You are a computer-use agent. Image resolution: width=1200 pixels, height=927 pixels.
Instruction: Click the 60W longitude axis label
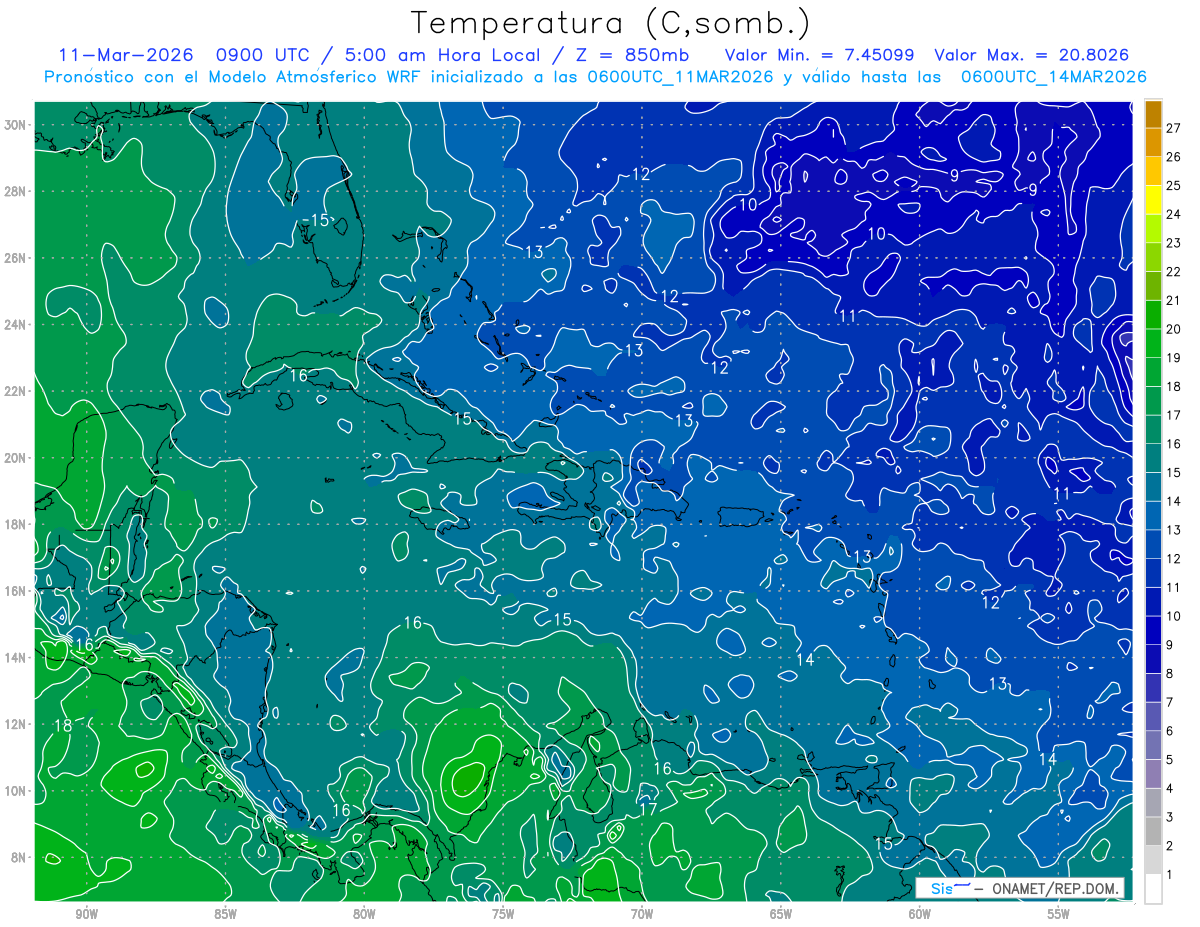920,914
